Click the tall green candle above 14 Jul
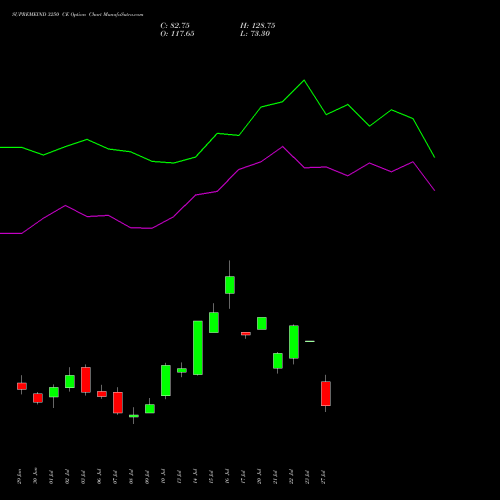This screenshot has height=500, width=500. [x=198, y=348]
